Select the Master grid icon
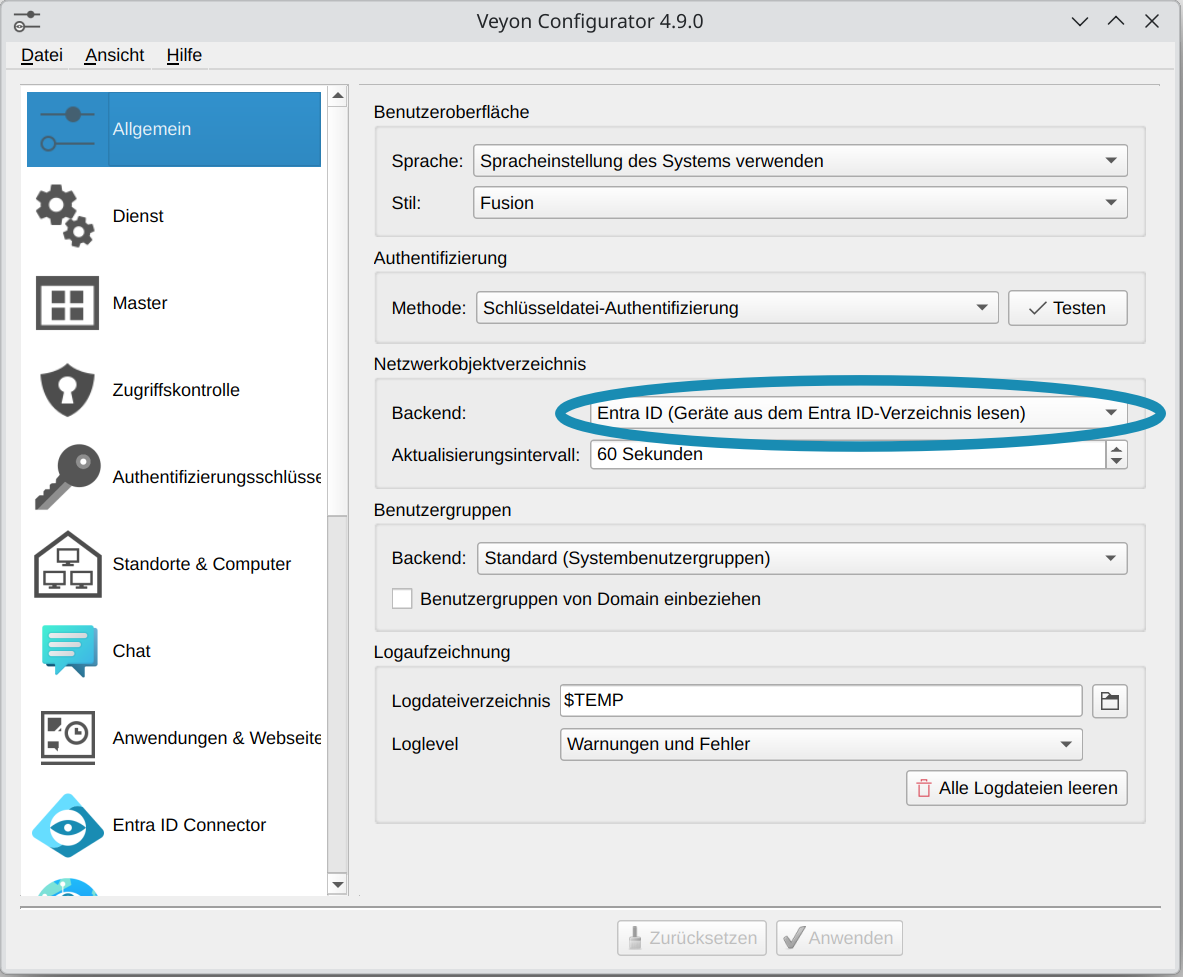This screenshot has width=1183, height=977. 67,303
